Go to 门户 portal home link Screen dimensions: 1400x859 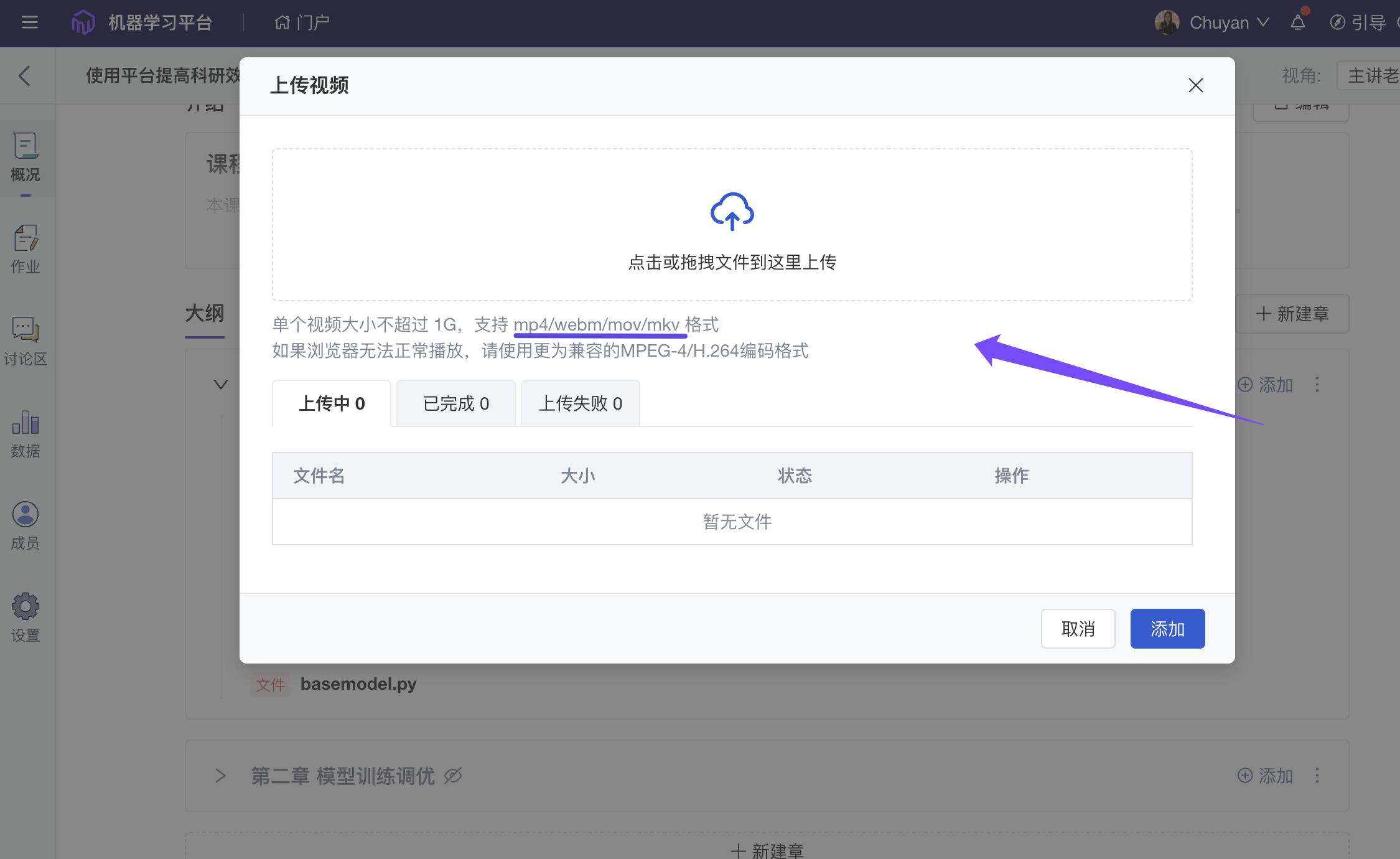302,23
